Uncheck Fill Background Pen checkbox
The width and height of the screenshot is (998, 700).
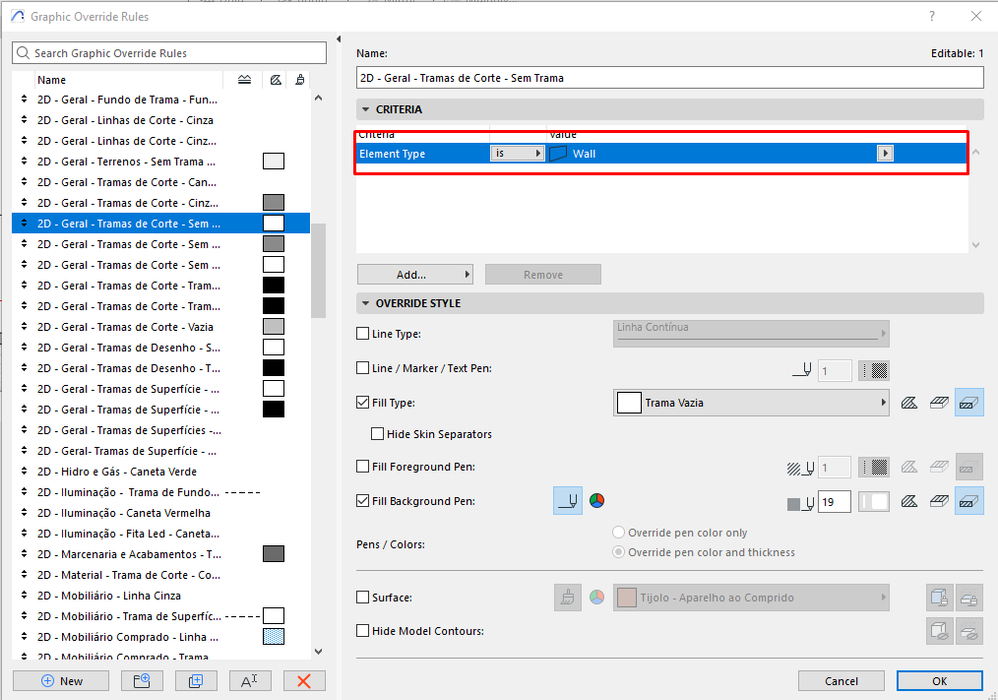363,501
